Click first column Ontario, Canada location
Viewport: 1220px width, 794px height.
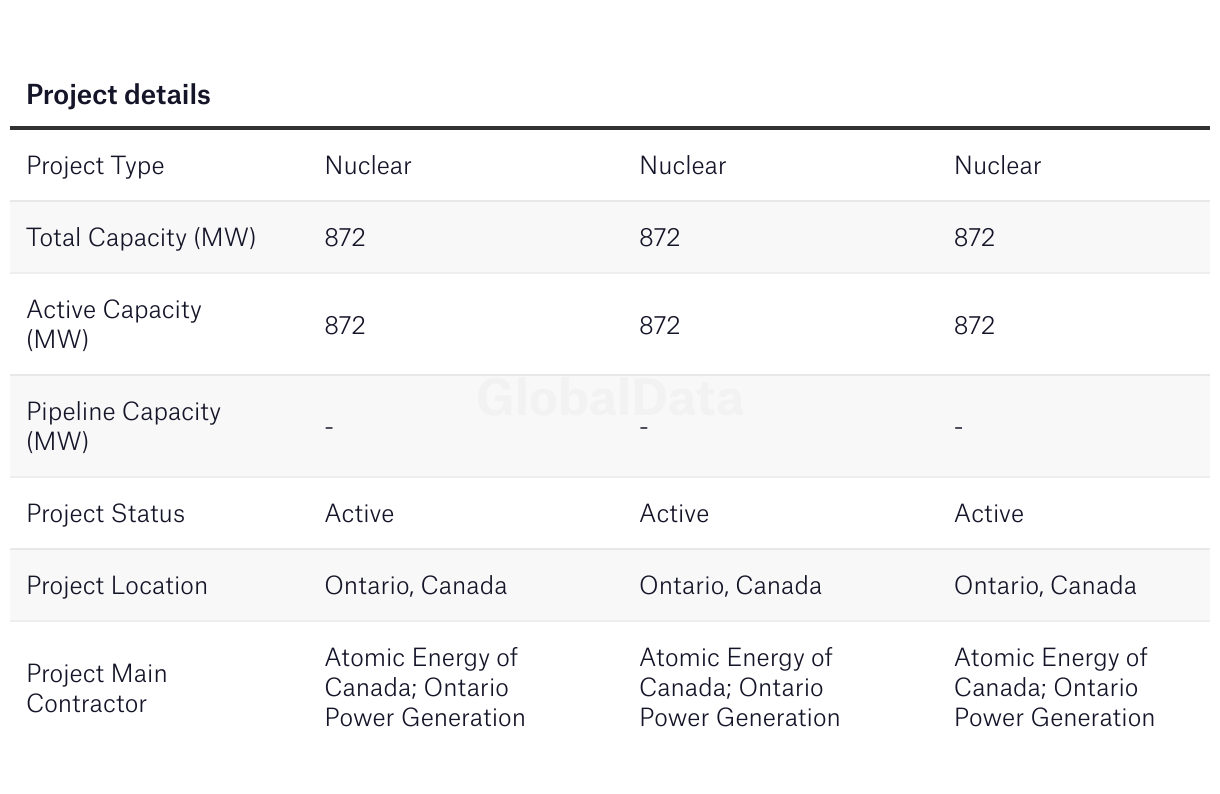point(416,586)
